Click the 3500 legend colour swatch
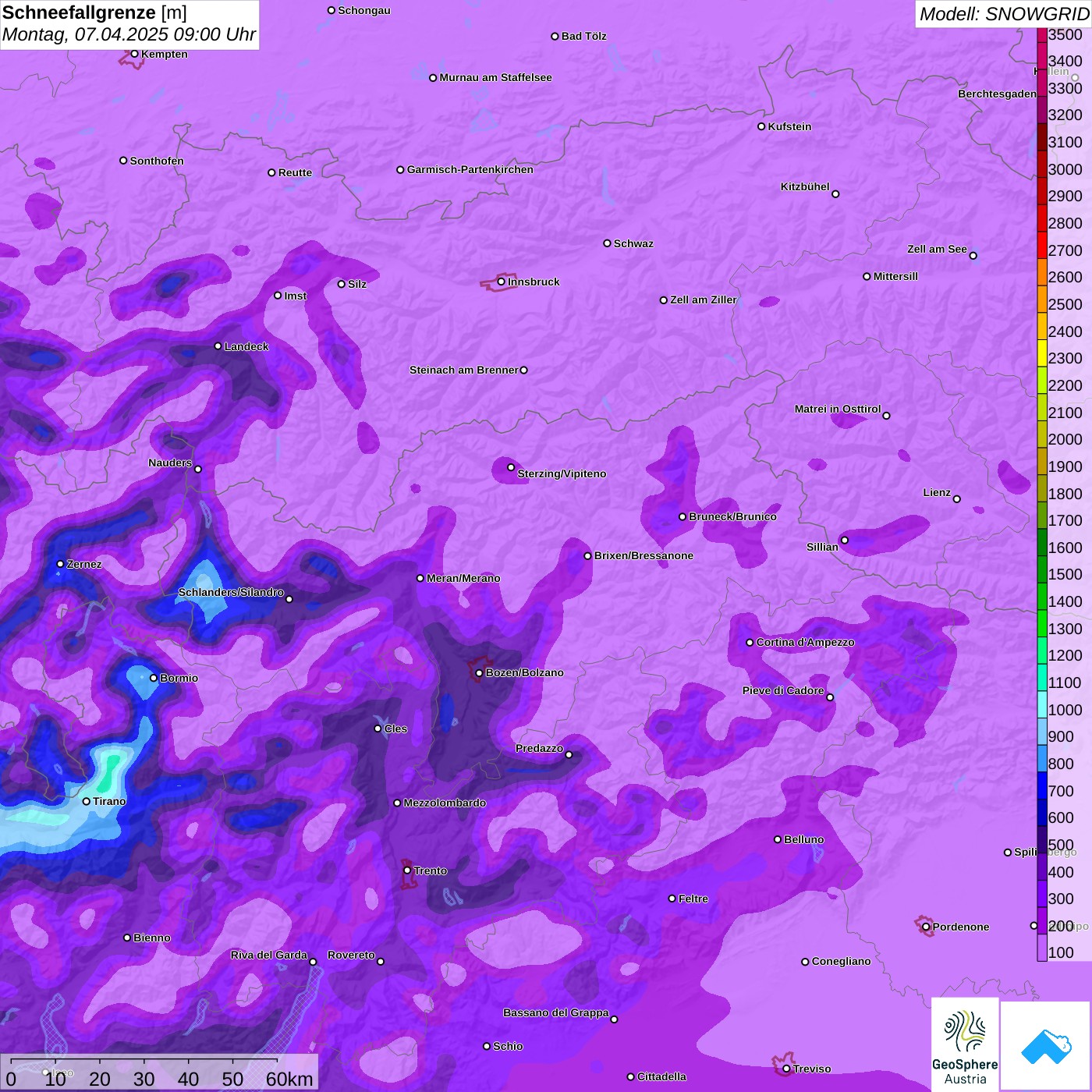The width and height of the screenshot is (1092, 1092). click(x=1042, y=35)
